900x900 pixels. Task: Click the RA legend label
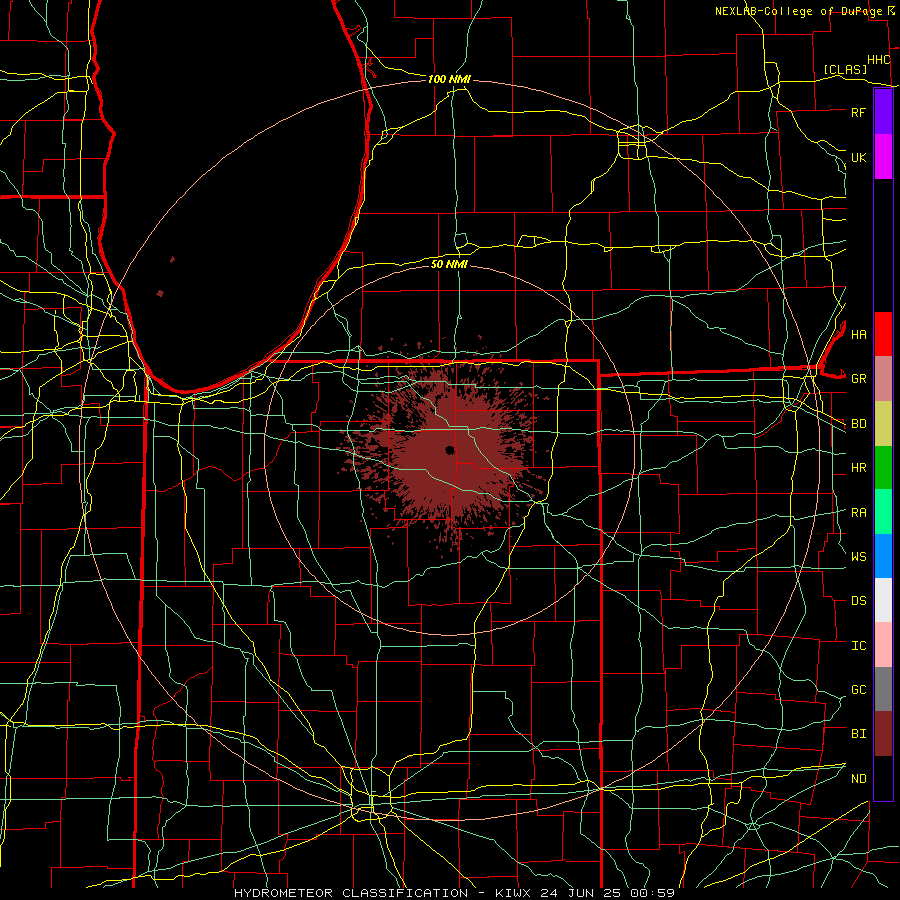pyautogui.click(x=858, y=513)
